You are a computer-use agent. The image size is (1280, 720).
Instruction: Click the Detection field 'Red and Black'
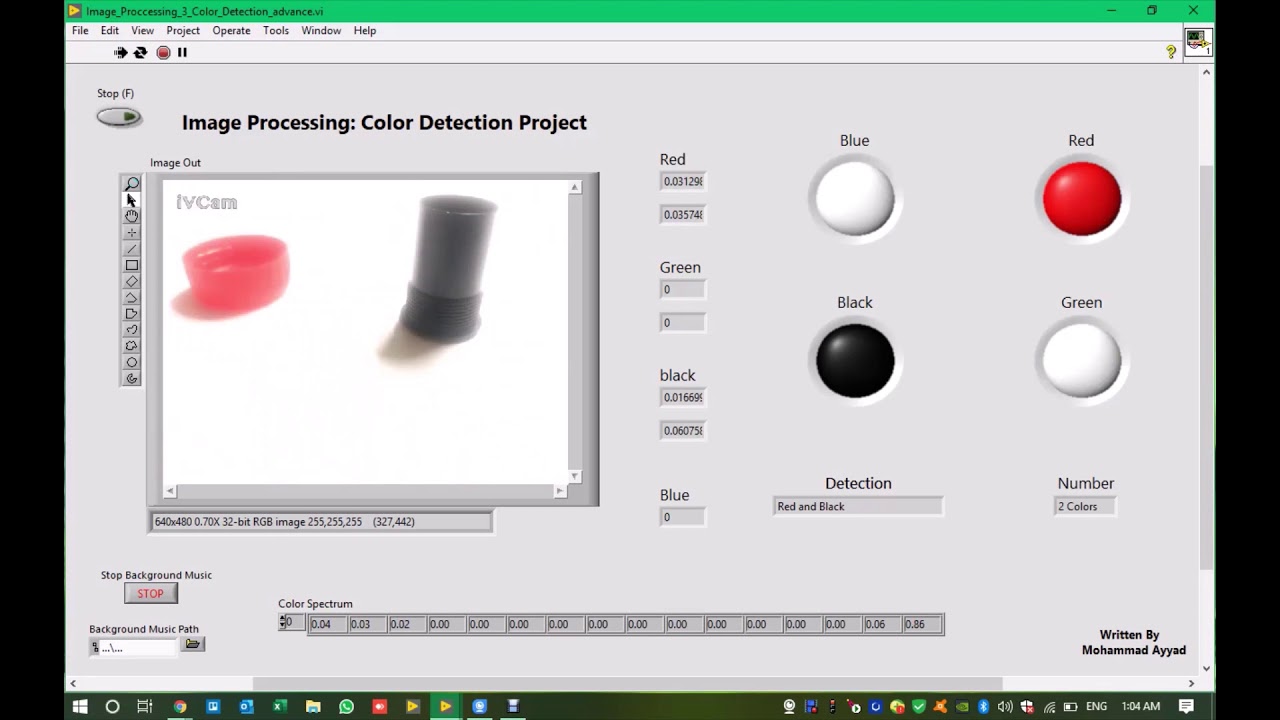pos(858,506)
